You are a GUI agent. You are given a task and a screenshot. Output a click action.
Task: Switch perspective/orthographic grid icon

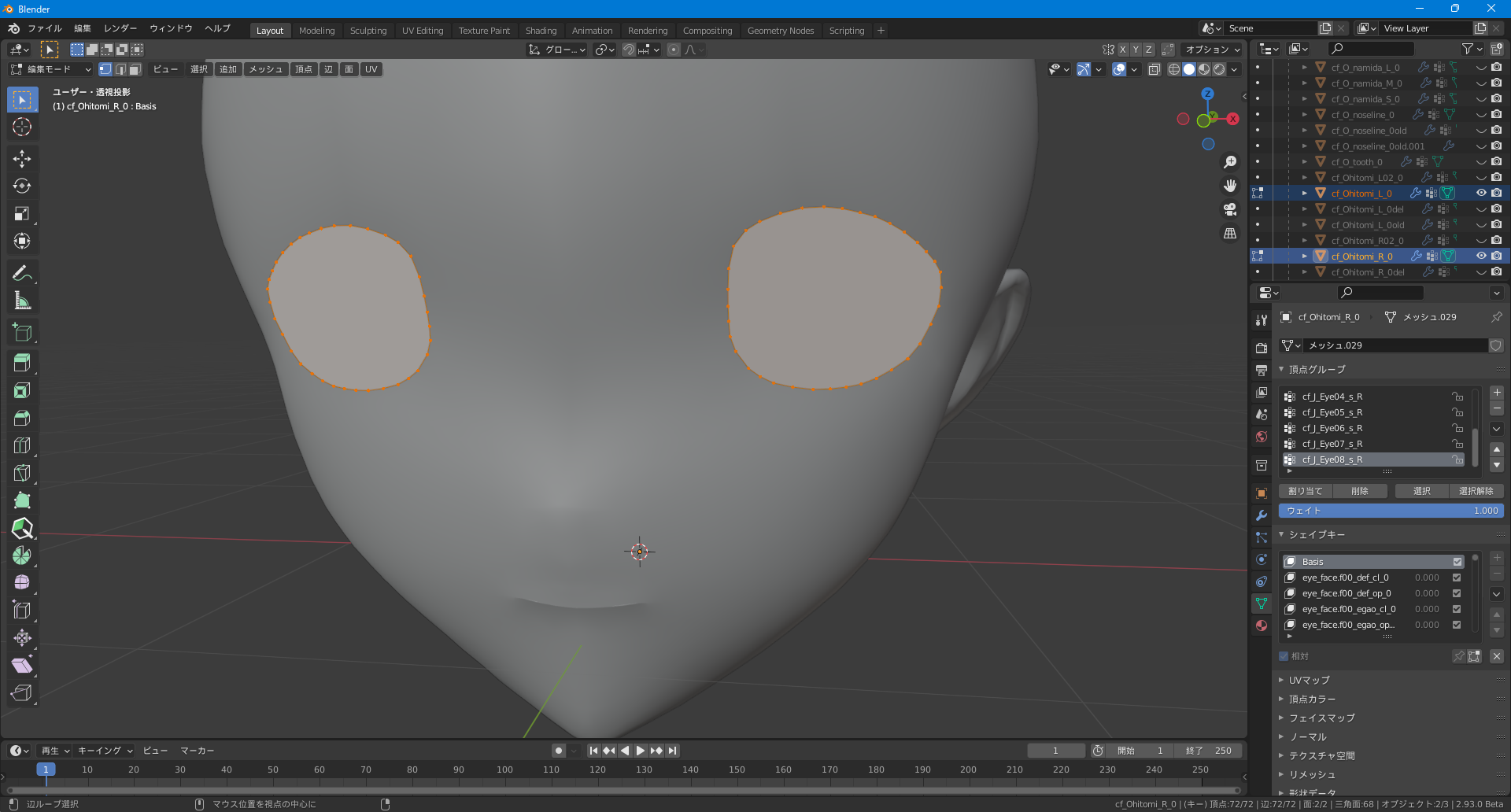1230,234
